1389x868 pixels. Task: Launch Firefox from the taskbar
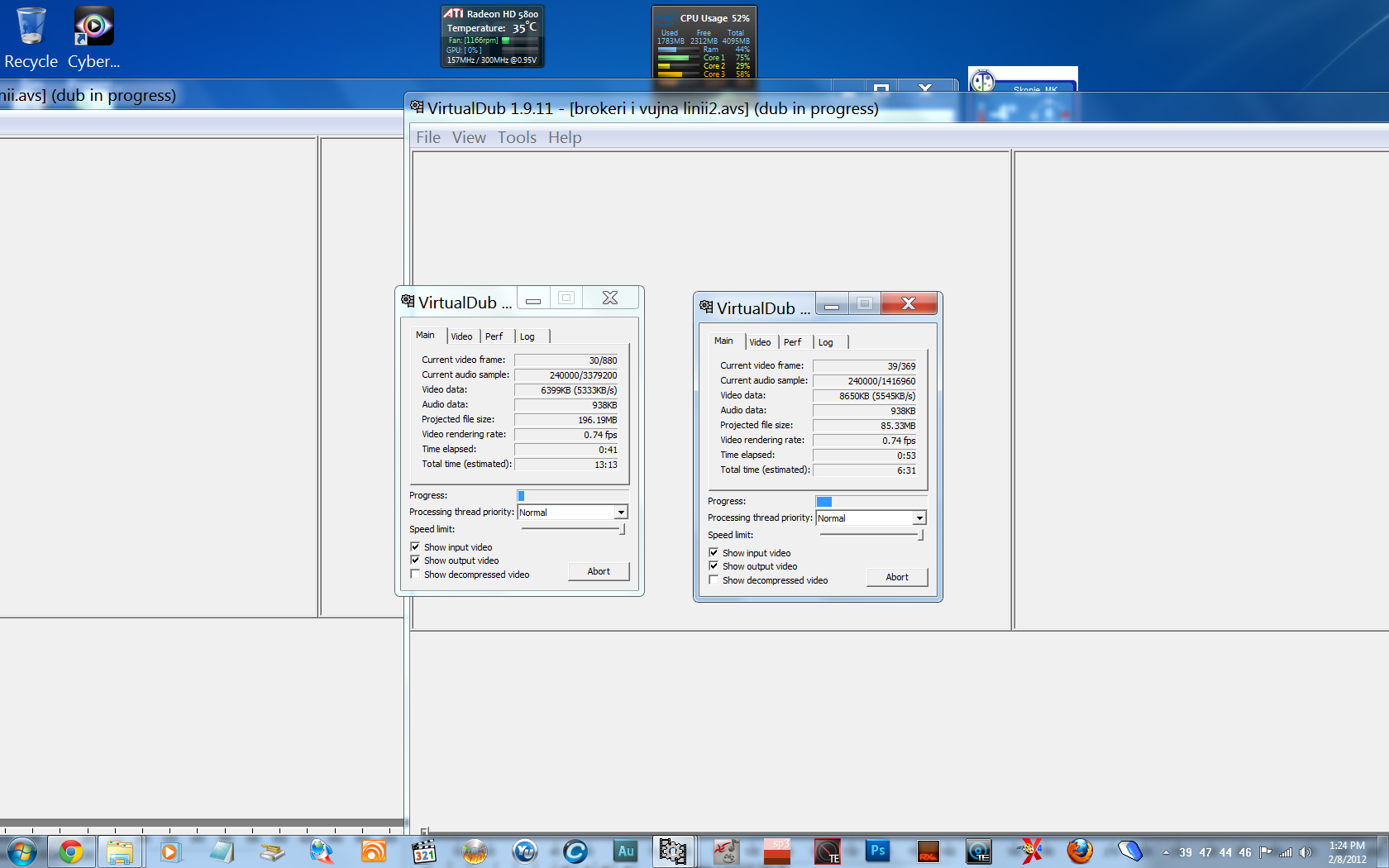[x=1080, y=851]
